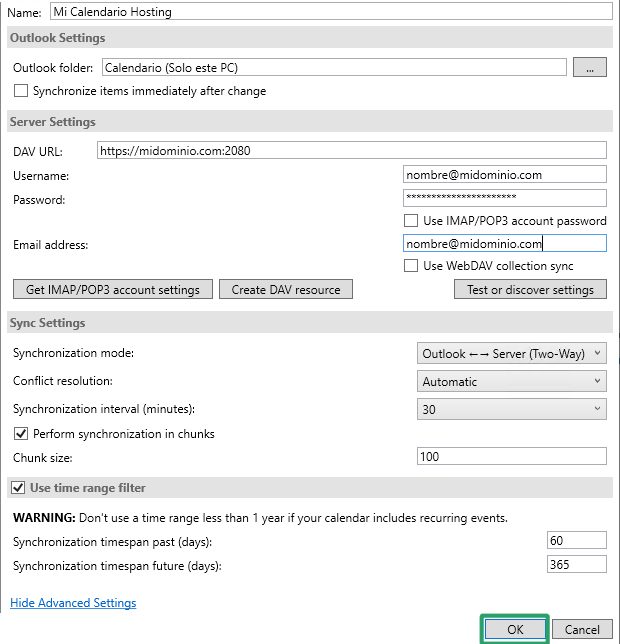Open Synchronization interval dropdown
Viewport: 620px width, 644px height.
511,408
